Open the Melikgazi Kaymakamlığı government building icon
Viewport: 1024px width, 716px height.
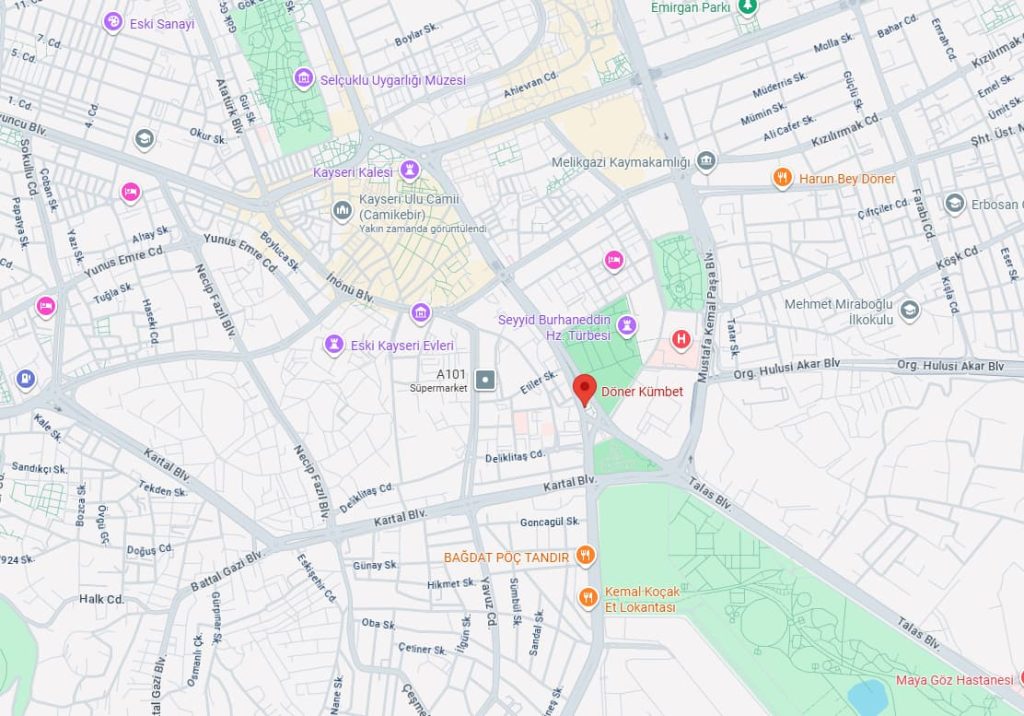(706, 161)
